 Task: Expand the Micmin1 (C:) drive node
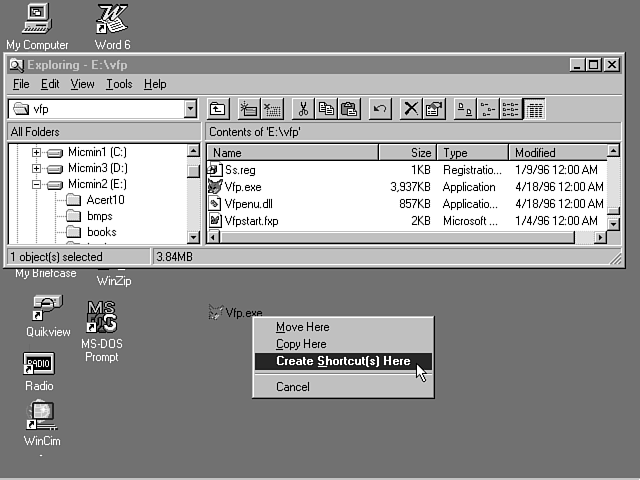coord(36,152)
